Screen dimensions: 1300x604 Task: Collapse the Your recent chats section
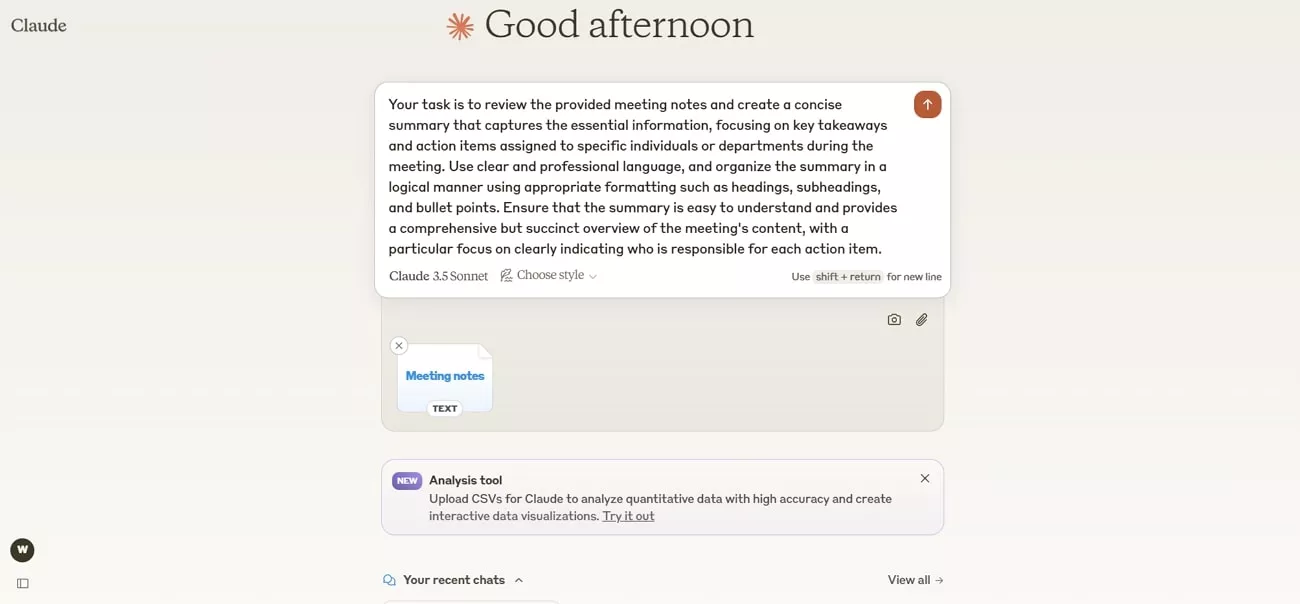[x=518, y=580]
